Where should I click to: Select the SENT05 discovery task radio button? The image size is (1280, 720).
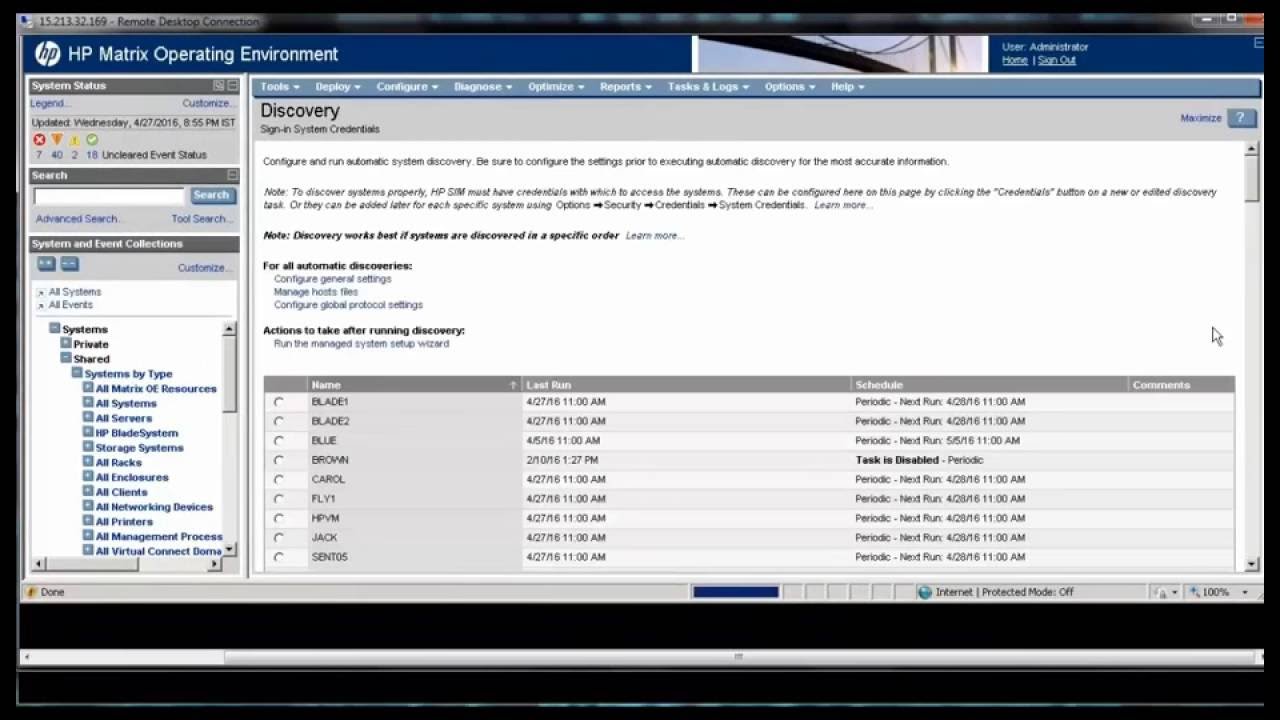[278, 557]
